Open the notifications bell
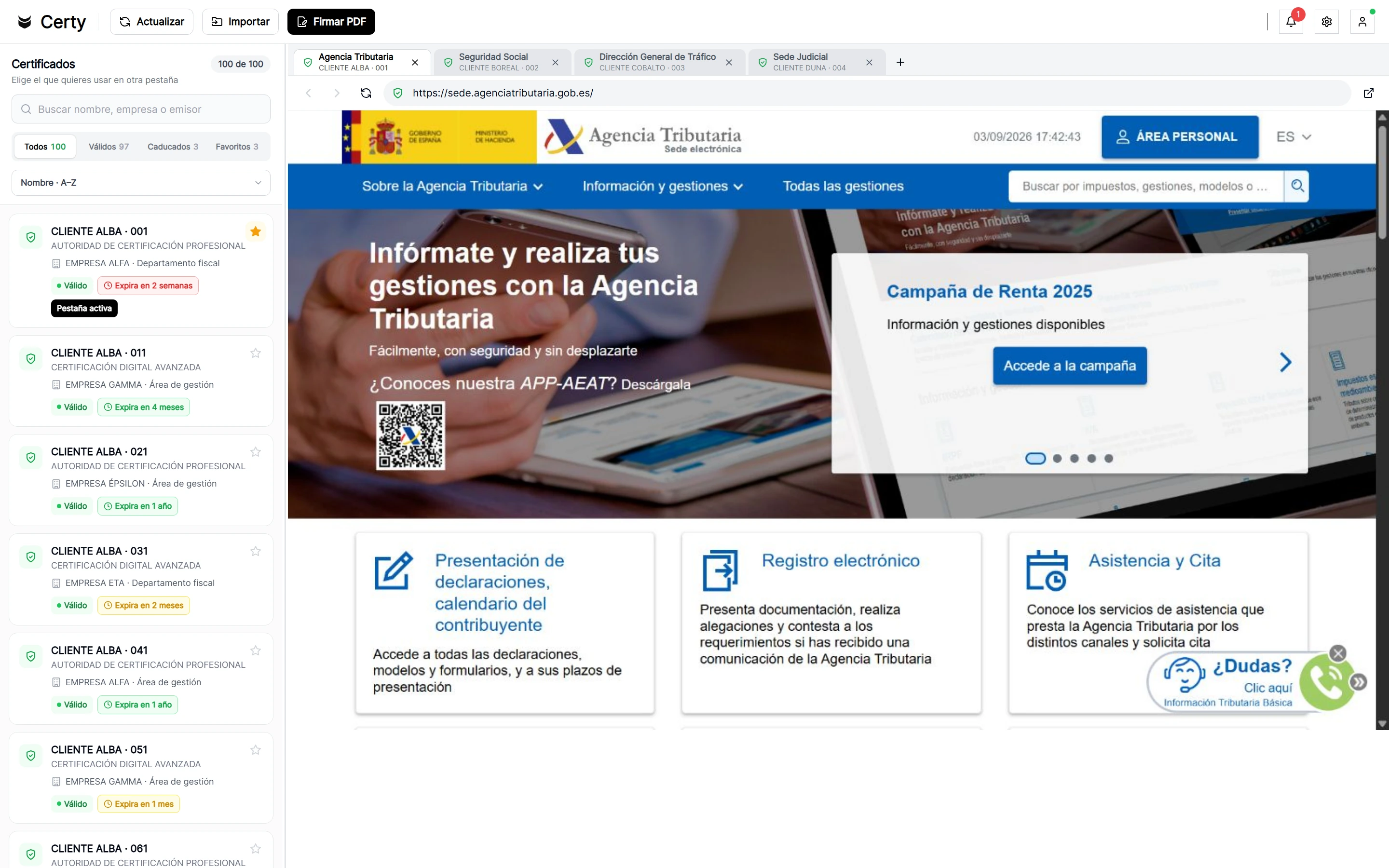 (x=1291, y=22)
